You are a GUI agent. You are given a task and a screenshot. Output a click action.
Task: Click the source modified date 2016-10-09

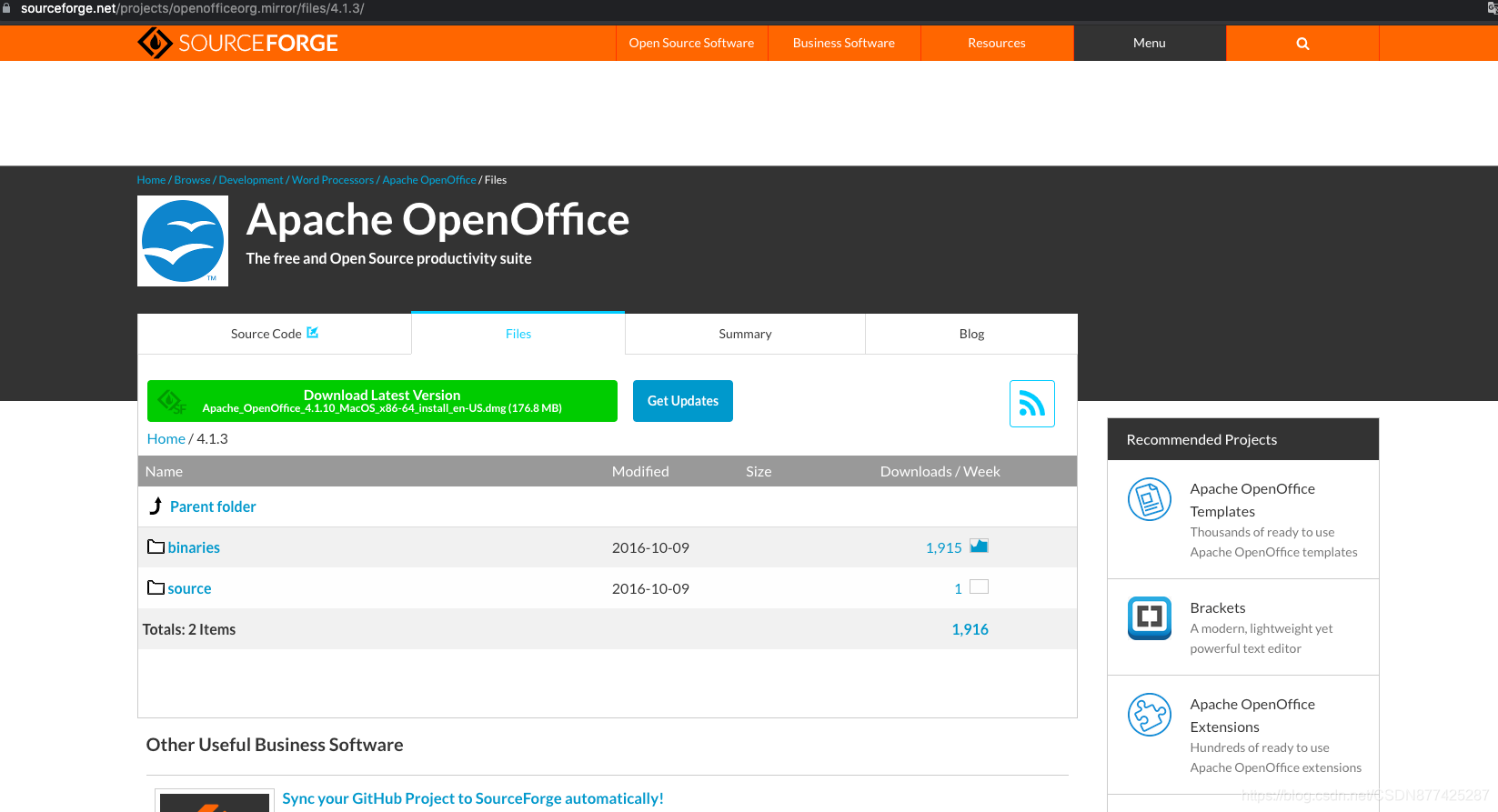(650, 588)
